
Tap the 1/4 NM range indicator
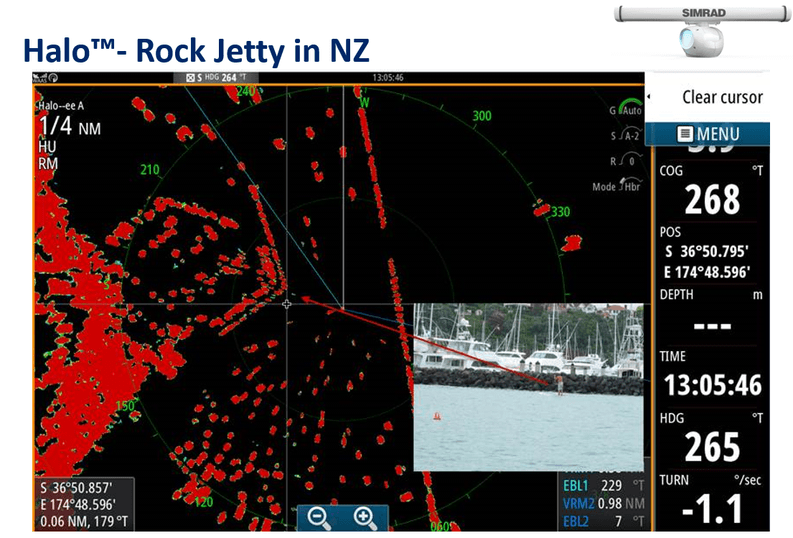[x=69, y=127]
